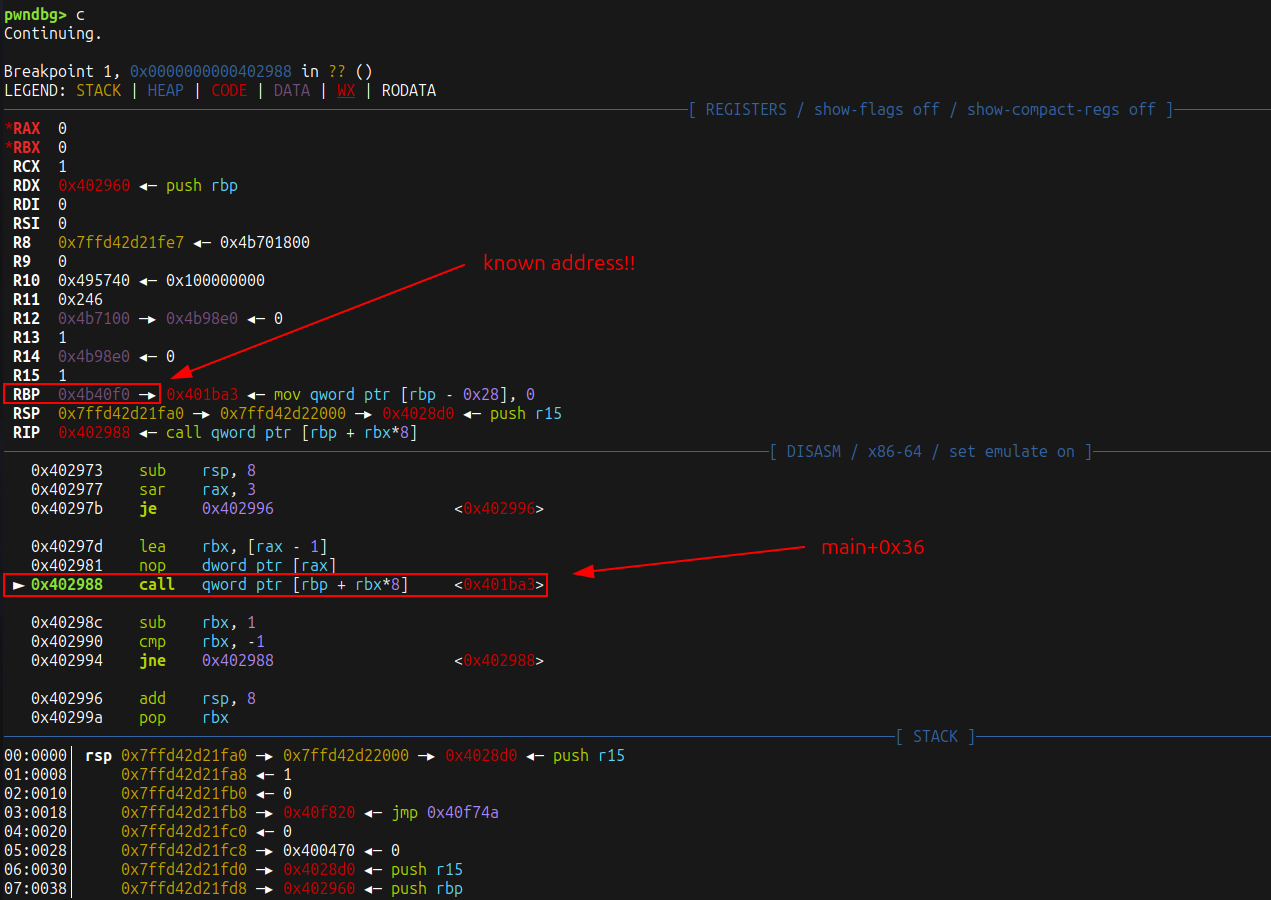
Task: Click CODE in the legend line
Action: pyautogui.click(x=229, y=90)
